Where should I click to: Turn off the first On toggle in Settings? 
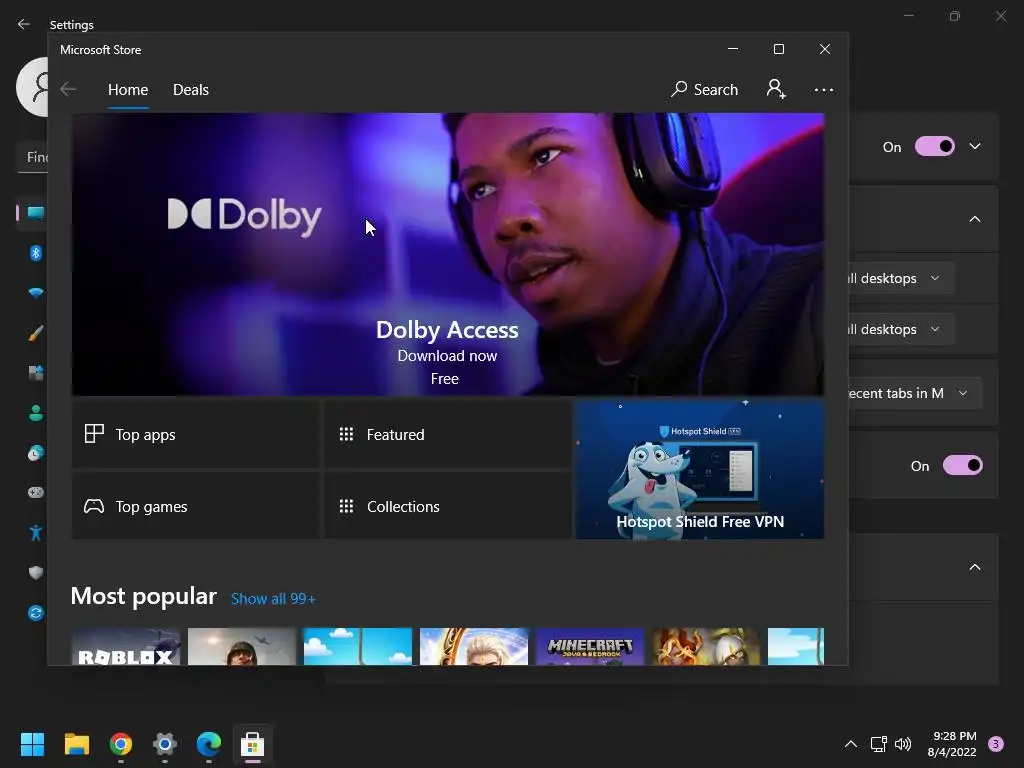coord(935,146)
